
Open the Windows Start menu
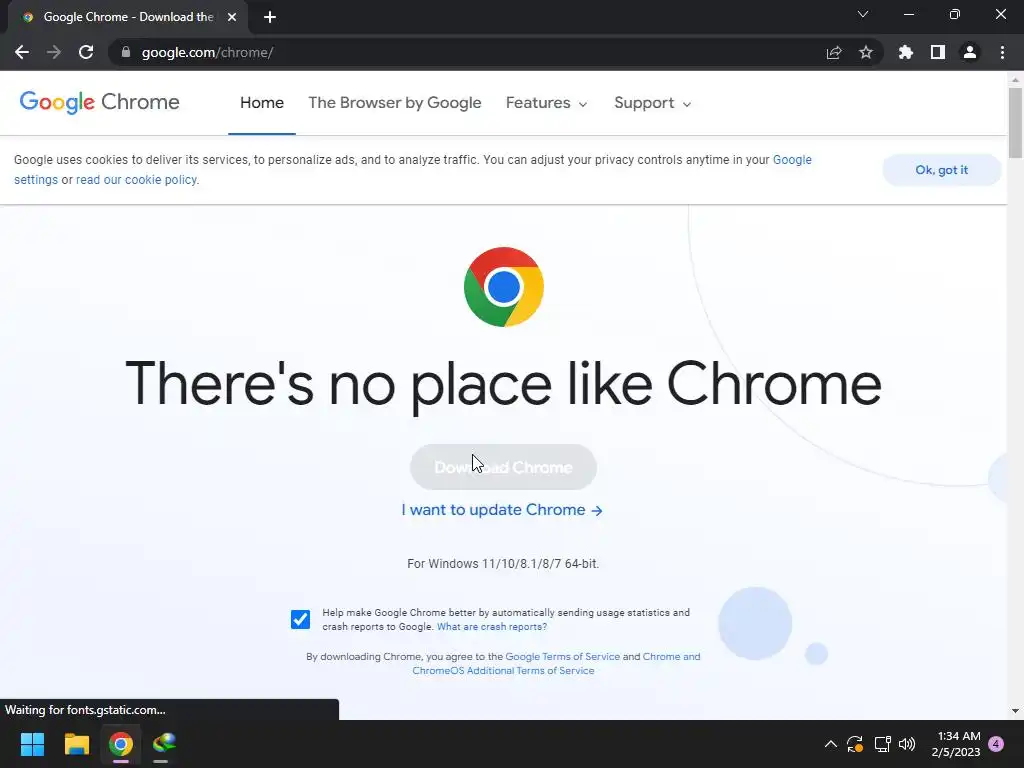(32, 744)
